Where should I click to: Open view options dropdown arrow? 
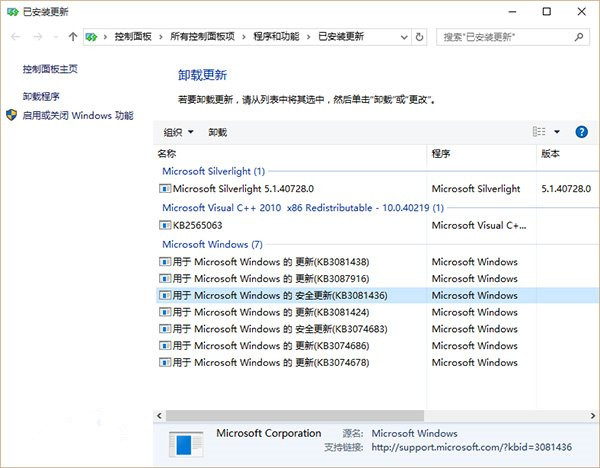point(557,132)
